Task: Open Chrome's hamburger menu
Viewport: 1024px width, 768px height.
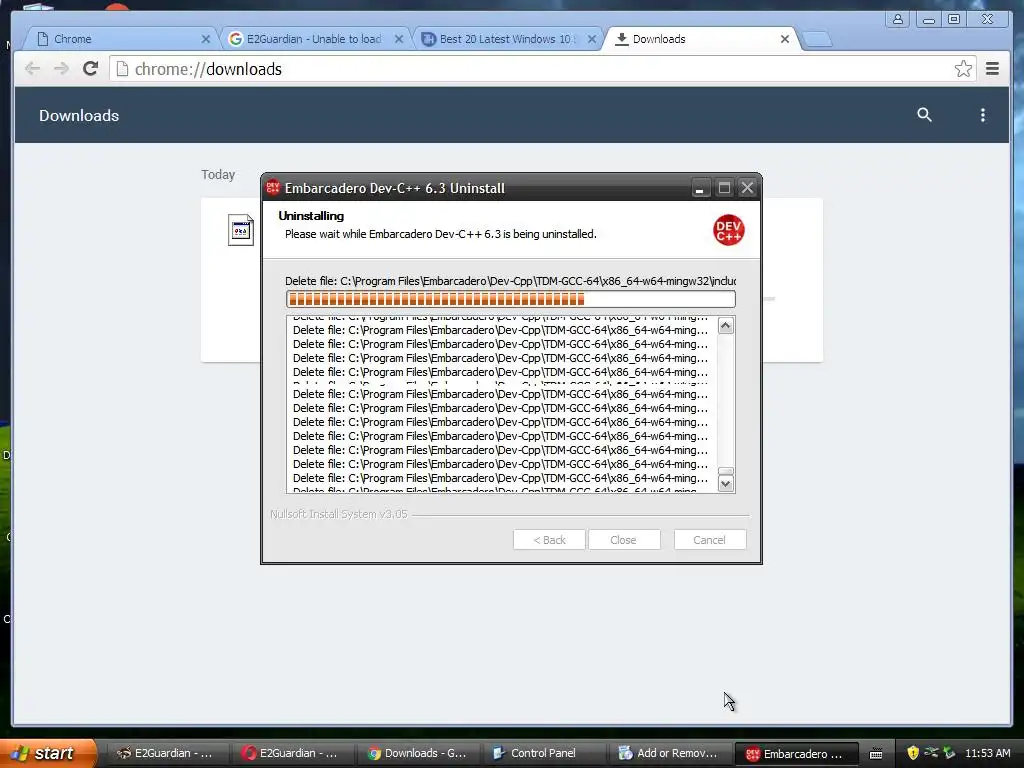Action: click(993, 69)
